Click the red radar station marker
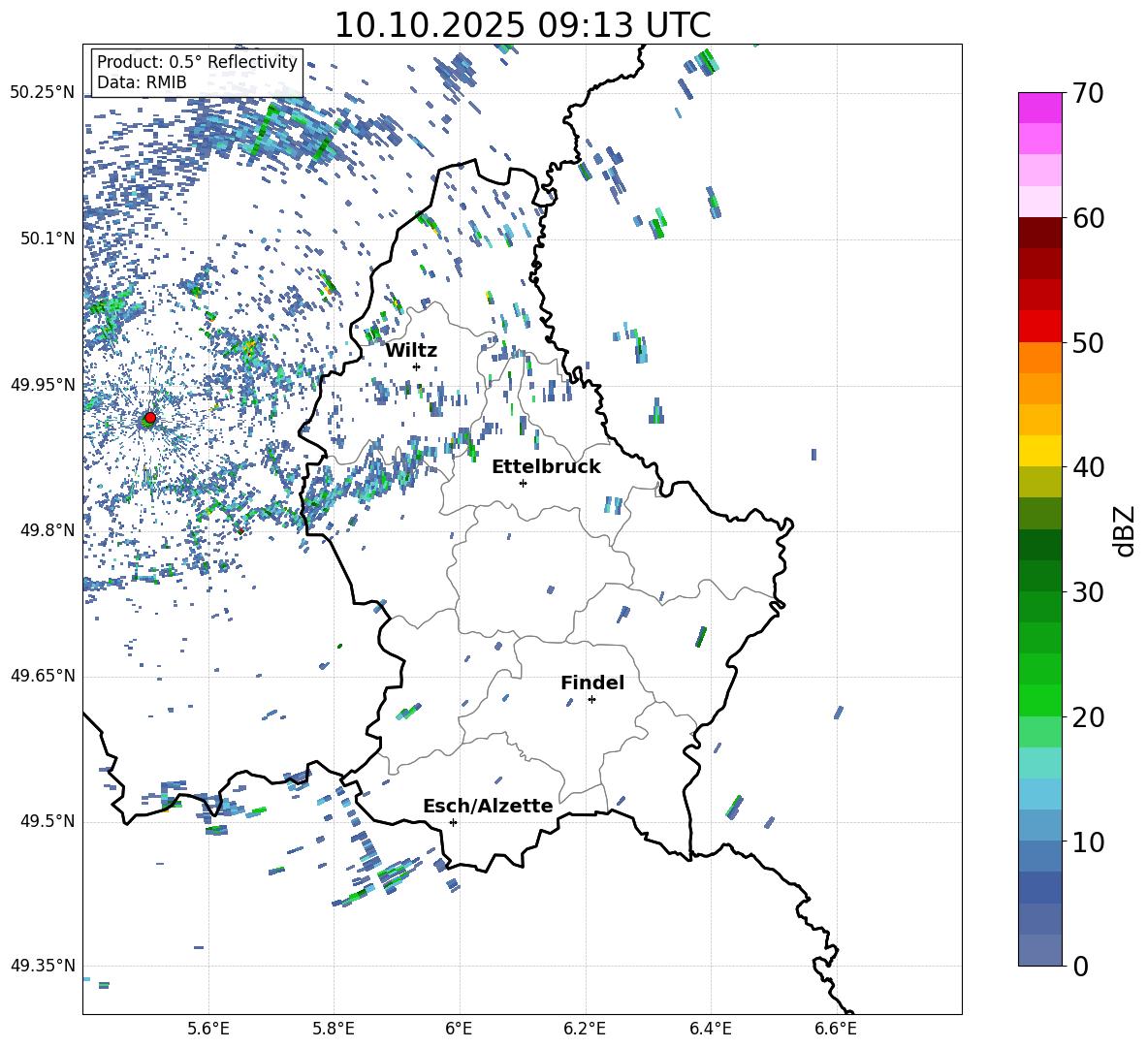The height and width of the screenshot is (1048, 1148). [x=149, y=418]
